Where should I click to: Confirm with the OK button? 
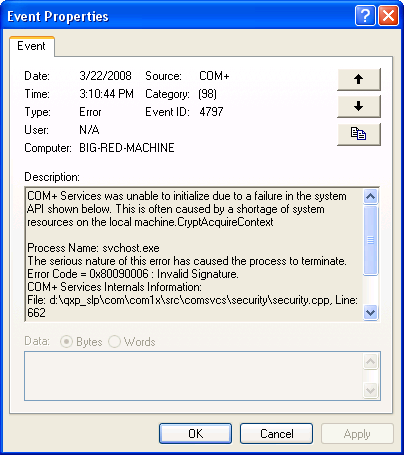[195, 434]
